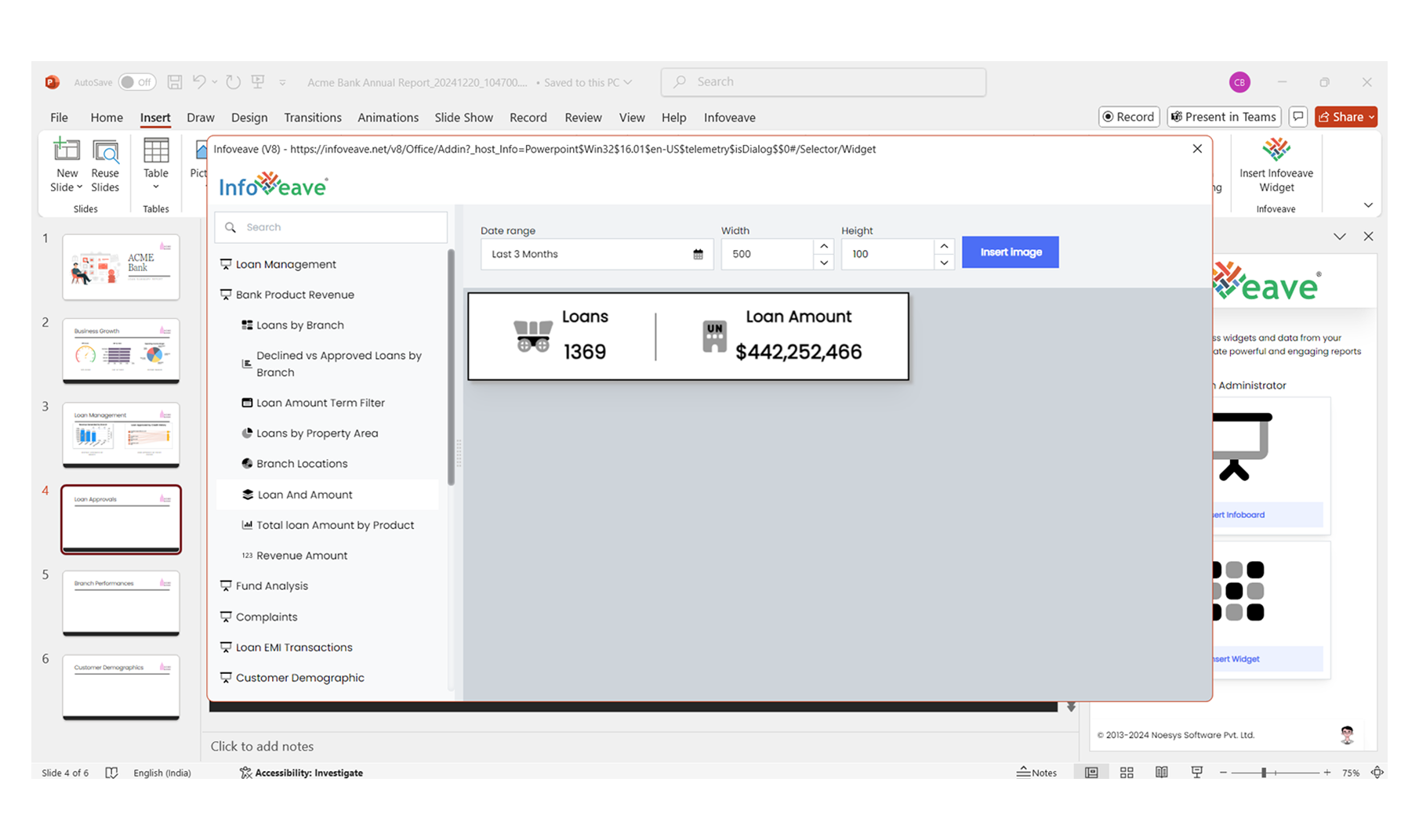Image resolution: width=1419 pixels, height=840 pixels.
Task: Click the Present in Teams button
Action: click(x=1223, y=117)
